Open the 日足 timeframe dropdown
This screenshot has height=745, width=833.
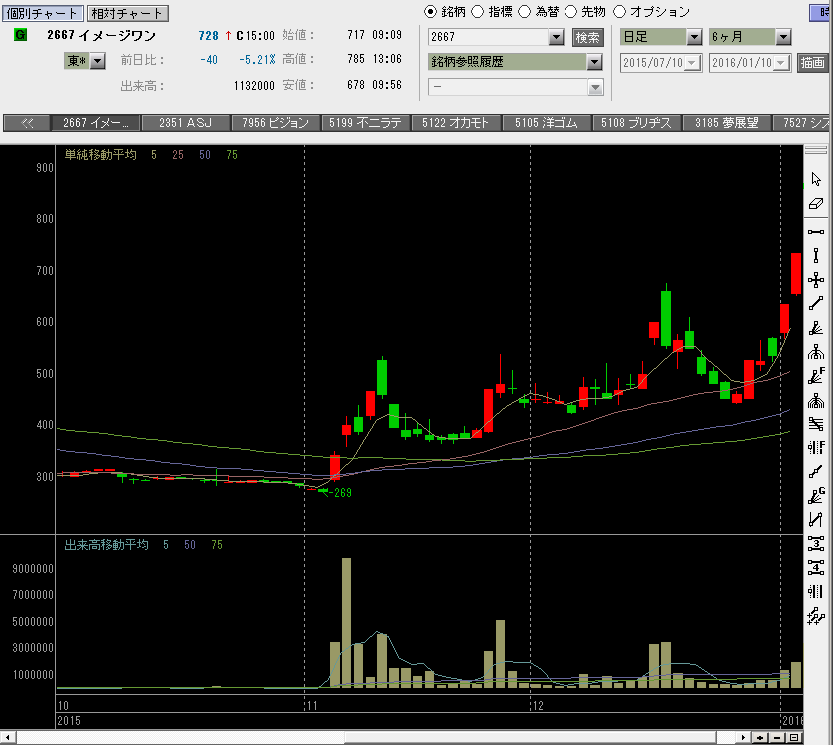pos(694,37)
